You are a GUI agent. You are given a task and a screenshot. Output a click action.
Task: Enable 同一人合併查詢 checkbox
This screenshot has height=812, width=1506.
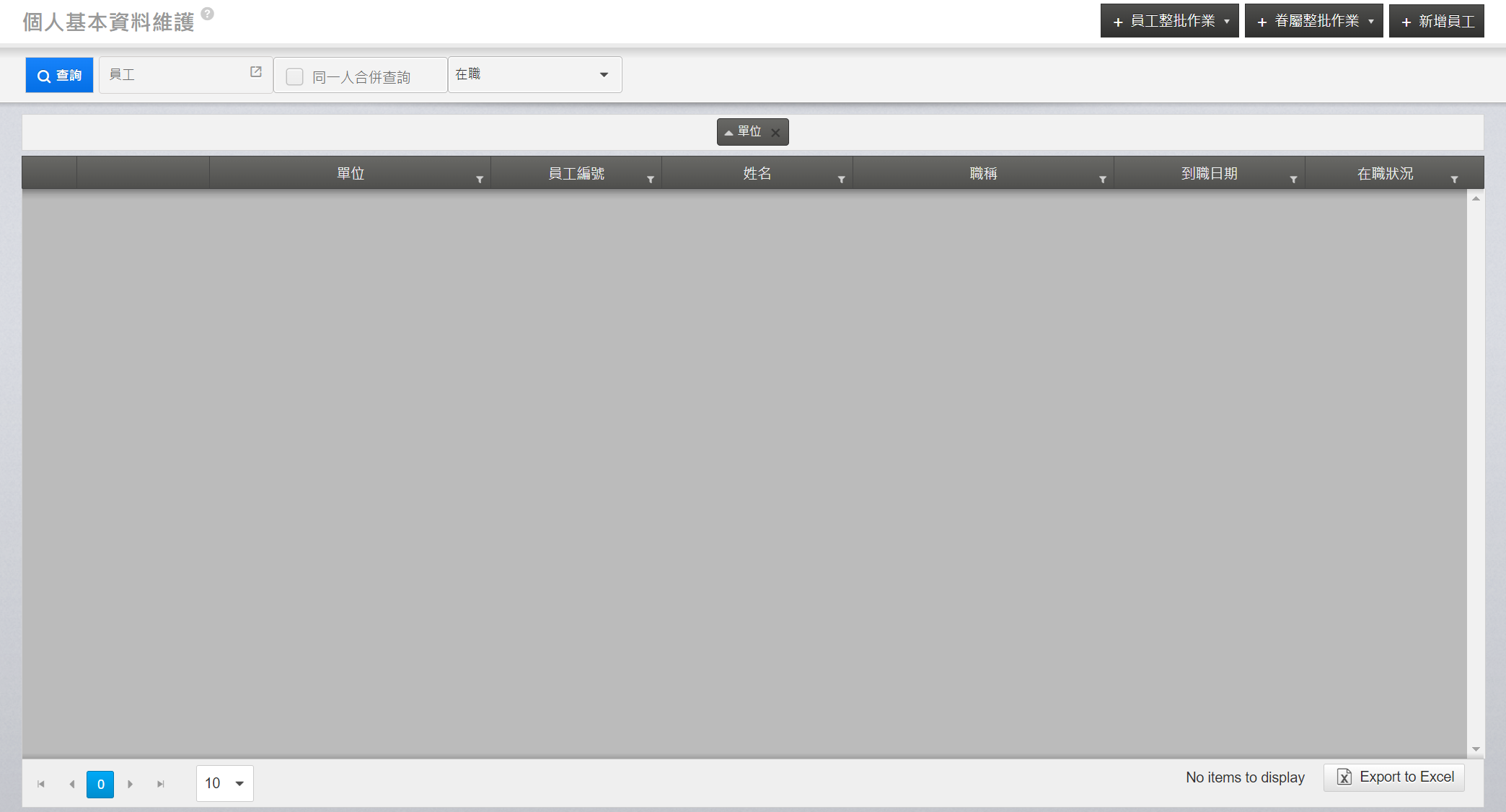coord(294,76)
